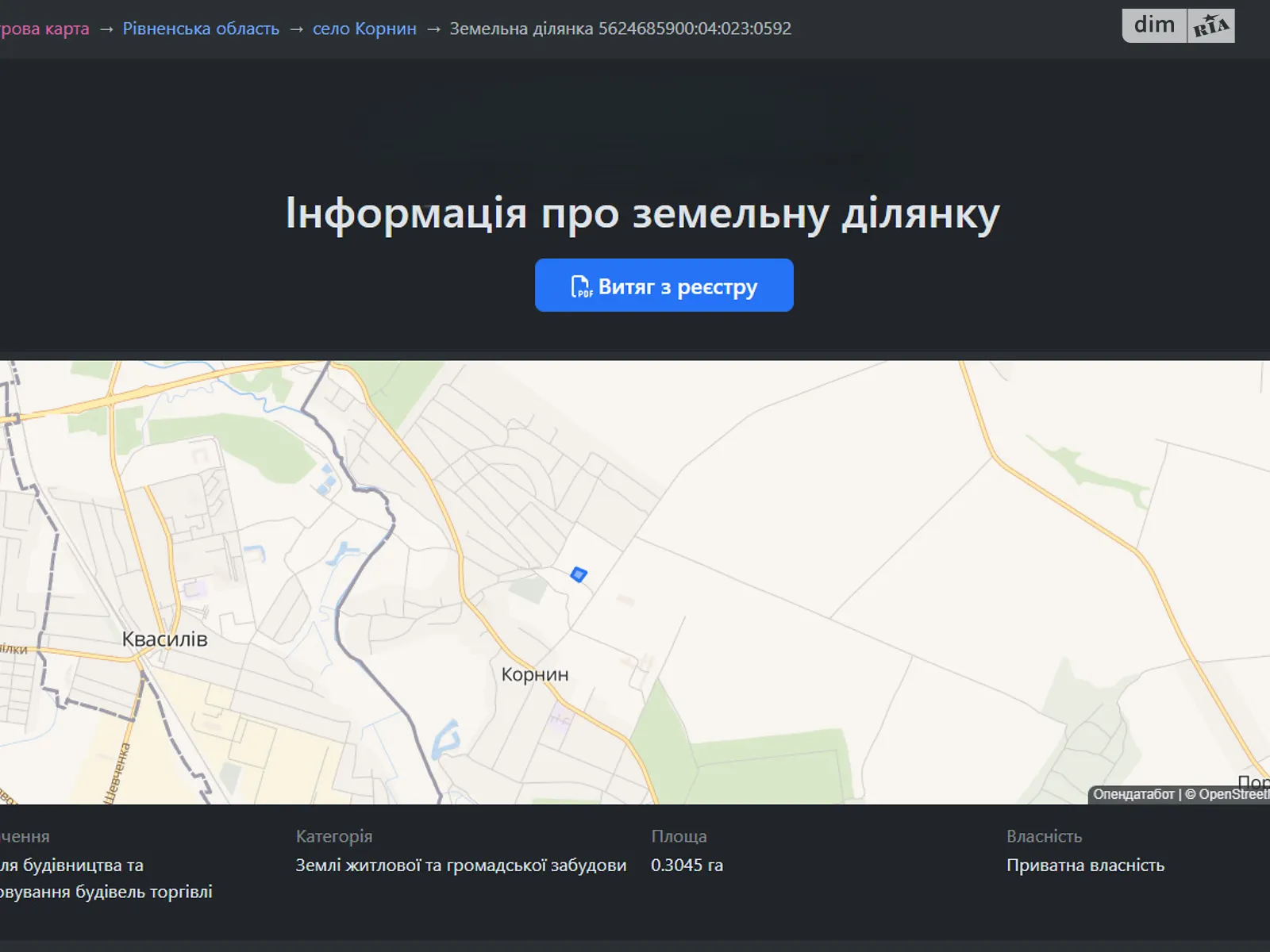This screenshot has height=952, width=1270.
Task: Select the parcel number 5624685900:04:023:0592 breadcrumb
Action: [x=620, y=29]
